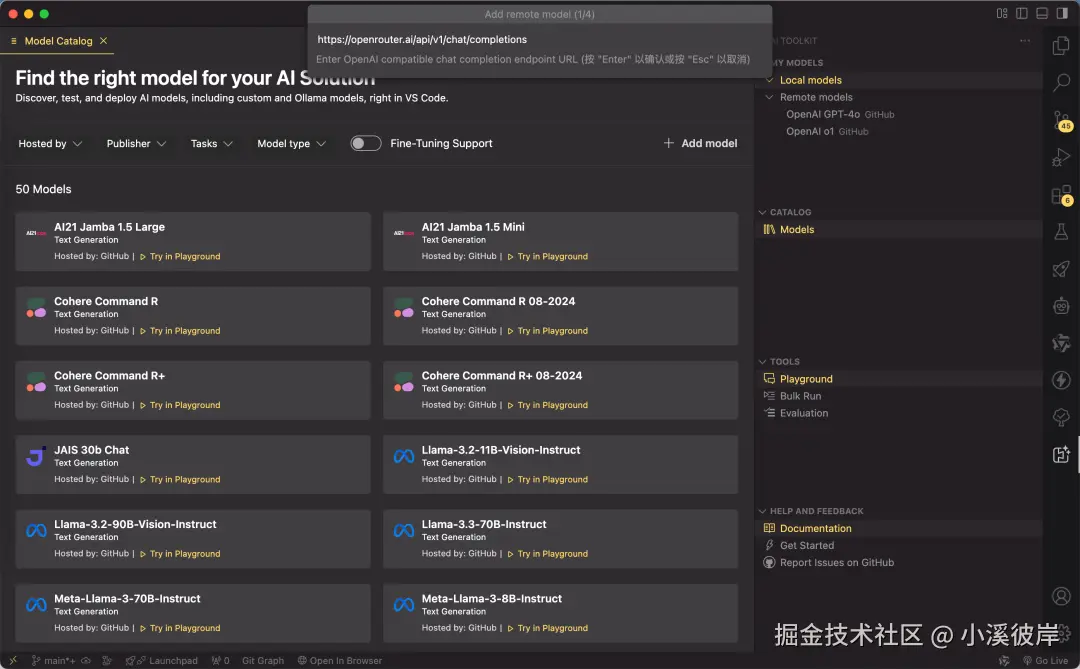The image size is (1080, 669).
Task: Open the Publisher filter dropdown
Action: (x=136, y=143)
